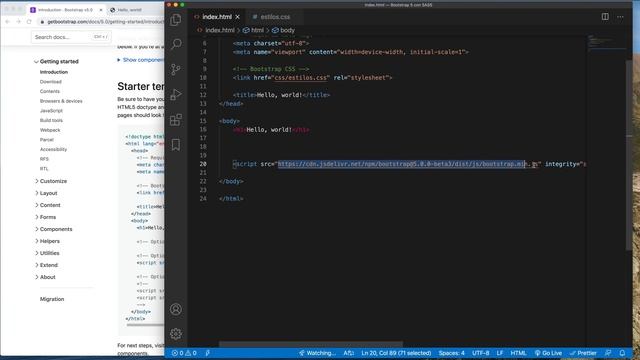
Task: Show errors and warnings in status bar
Action: click(x=184, y=353)
